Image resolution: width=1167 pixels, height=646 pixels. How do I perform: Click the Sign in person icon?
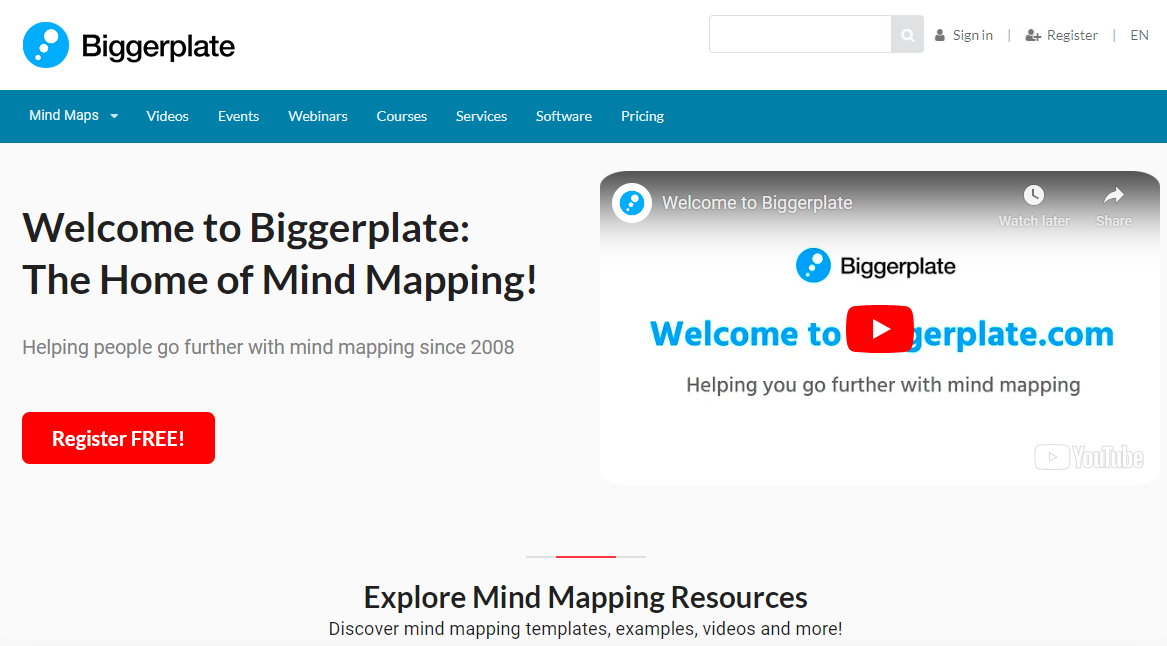click(940, 35)
